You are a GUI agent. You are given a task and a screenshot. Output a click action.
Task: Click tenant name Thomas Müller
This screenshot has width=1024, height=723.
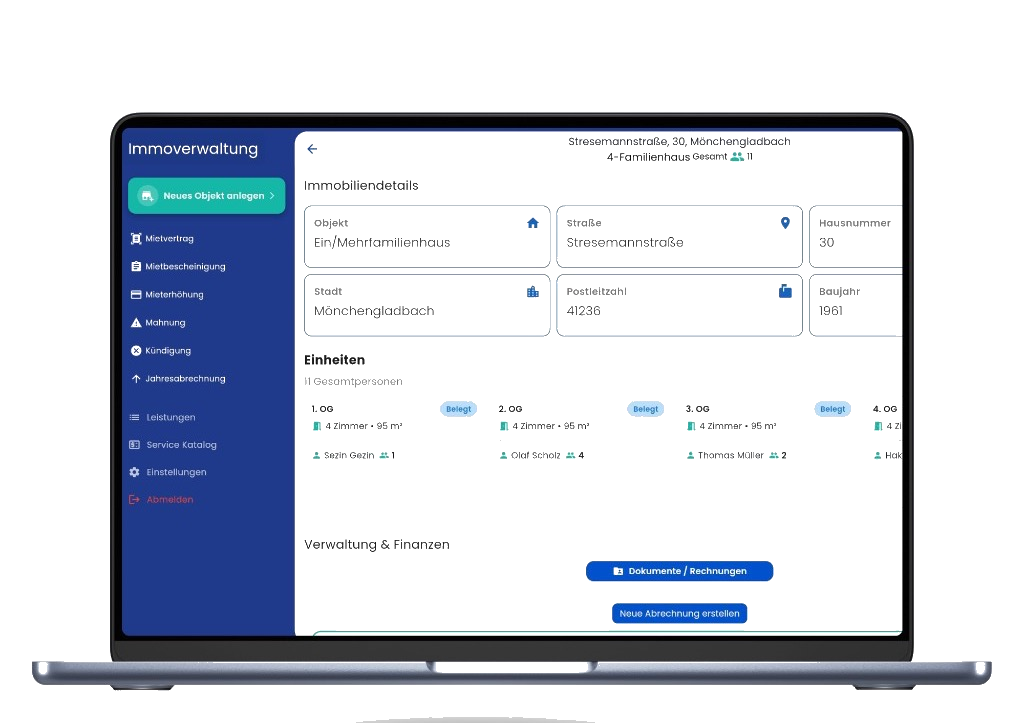pyautogui.click(x=731, y=455)
